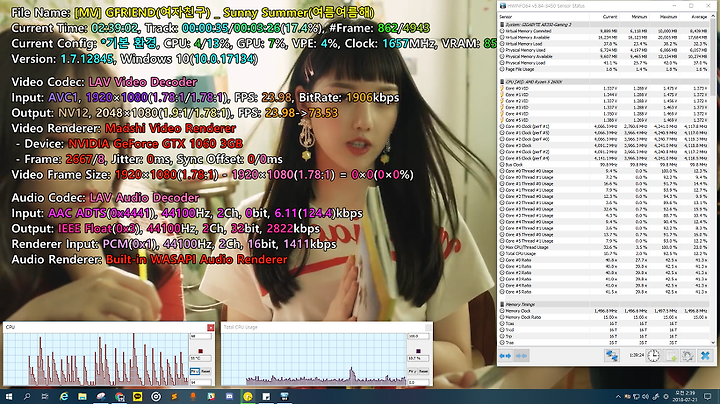Click Fit y in CPU graph window

194,371
